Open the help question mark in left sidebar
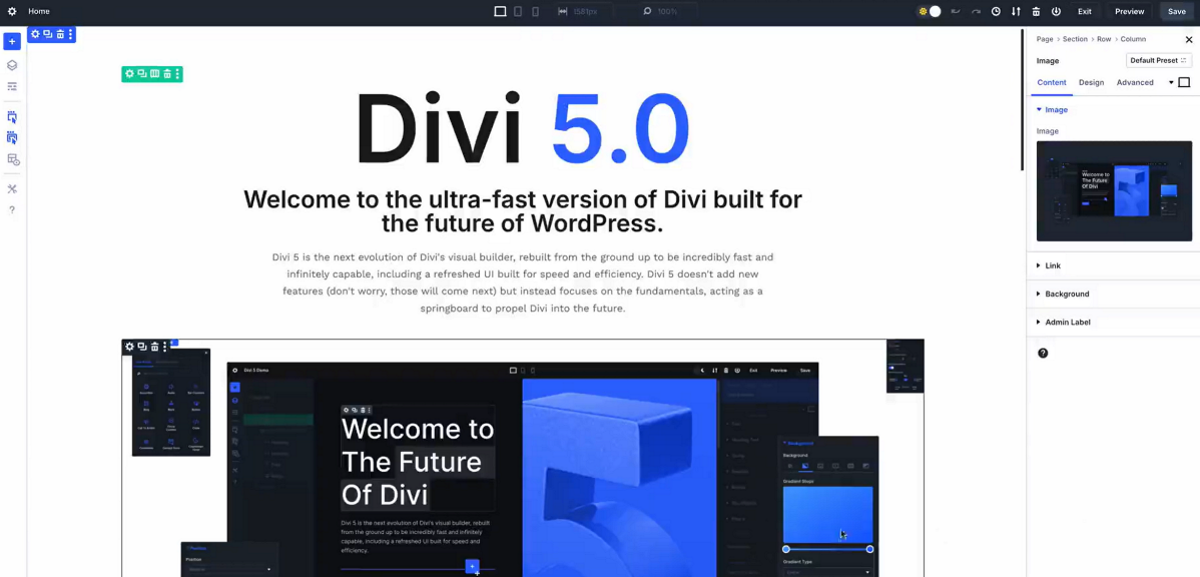1200x577 pixels. (12, 210)
